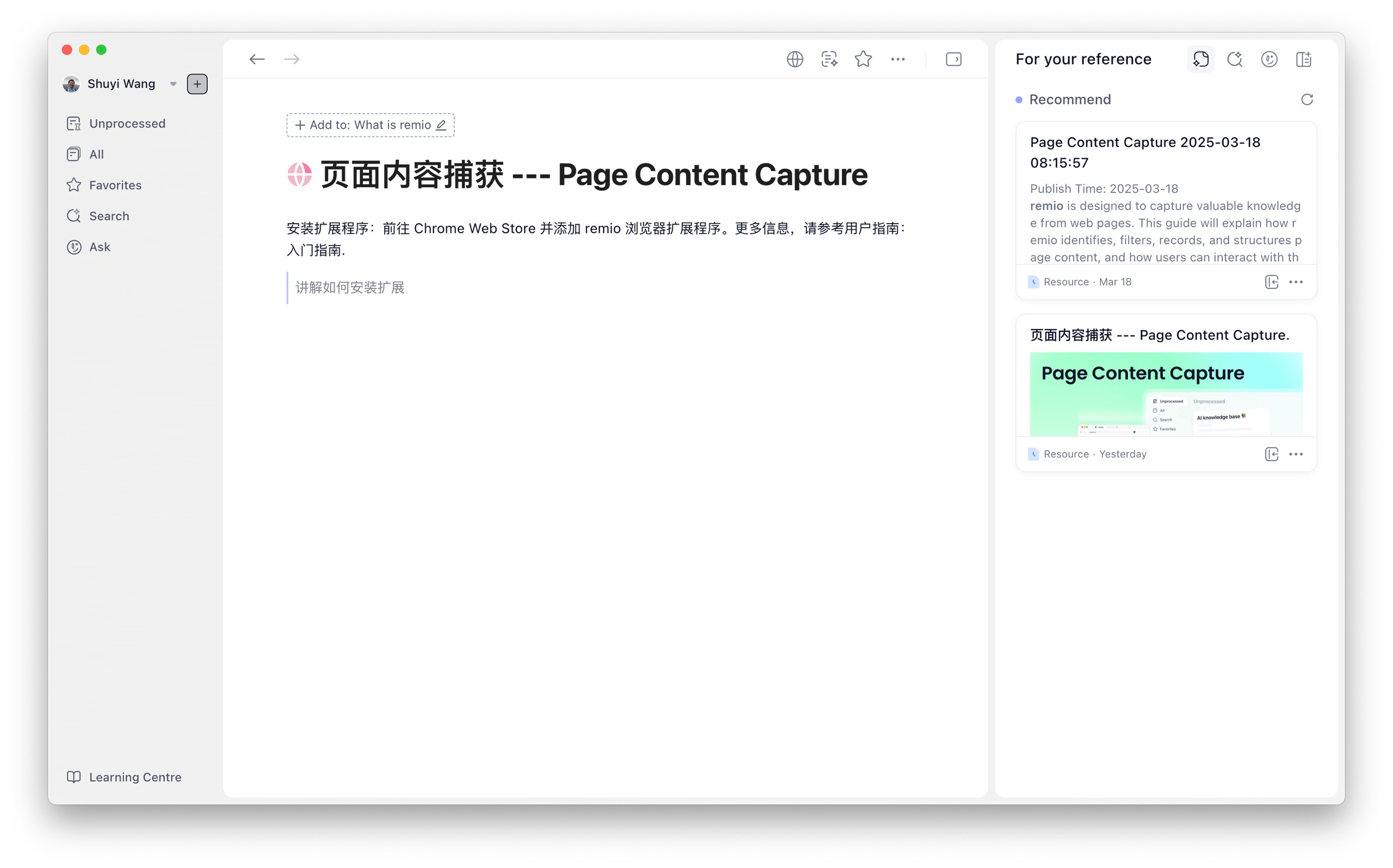
Task: Open the AI search icon in reference panel
Action: [x=1235, y=59]
